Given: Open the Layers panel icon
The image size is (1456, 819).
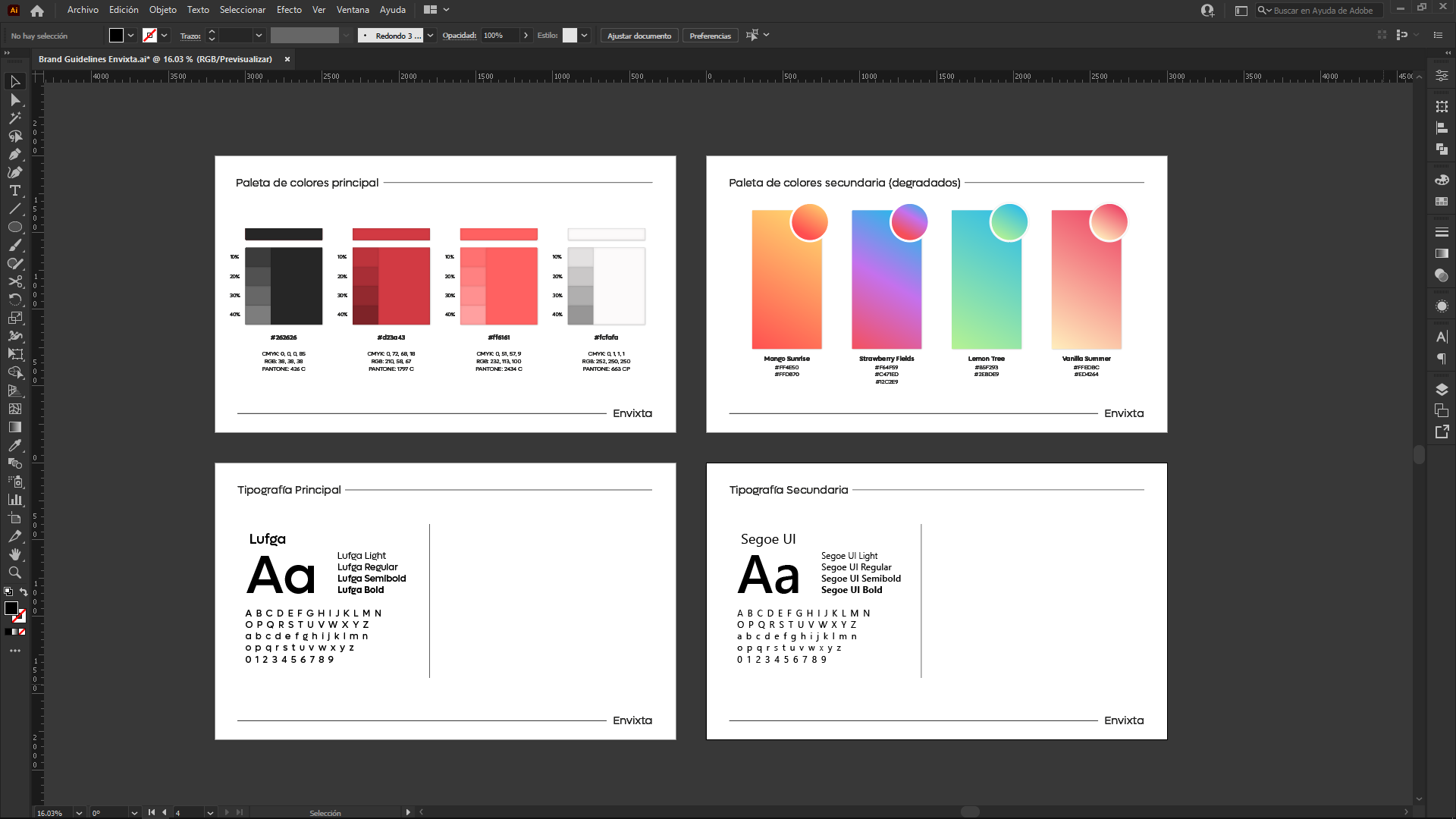Looking at the screenshot, I should point(1442,390).
